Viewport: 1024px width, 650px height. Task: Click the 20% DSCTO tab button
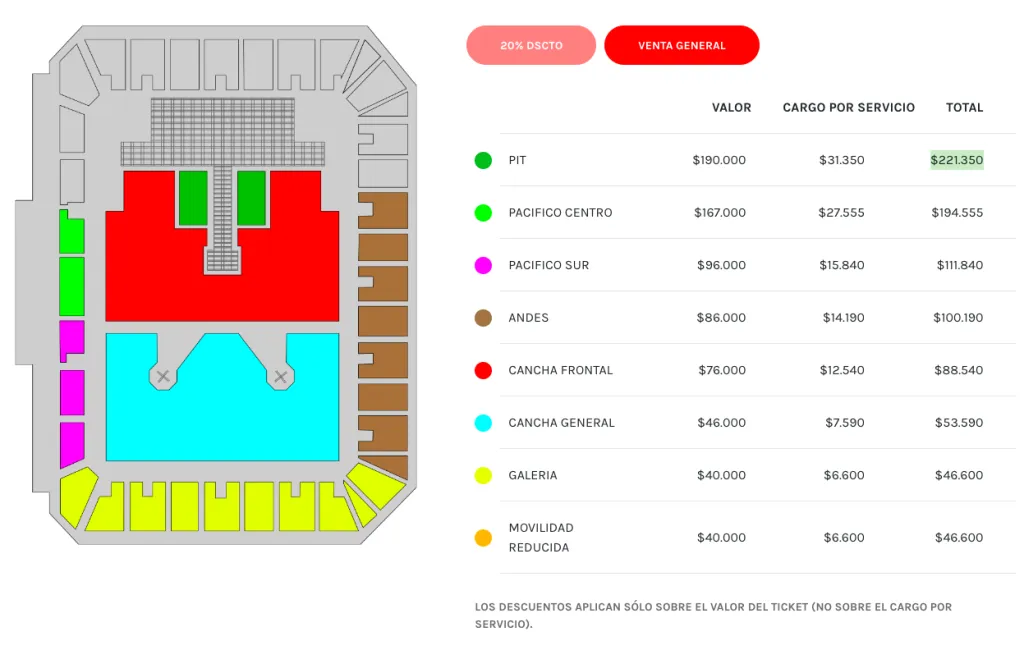[531, 45]
